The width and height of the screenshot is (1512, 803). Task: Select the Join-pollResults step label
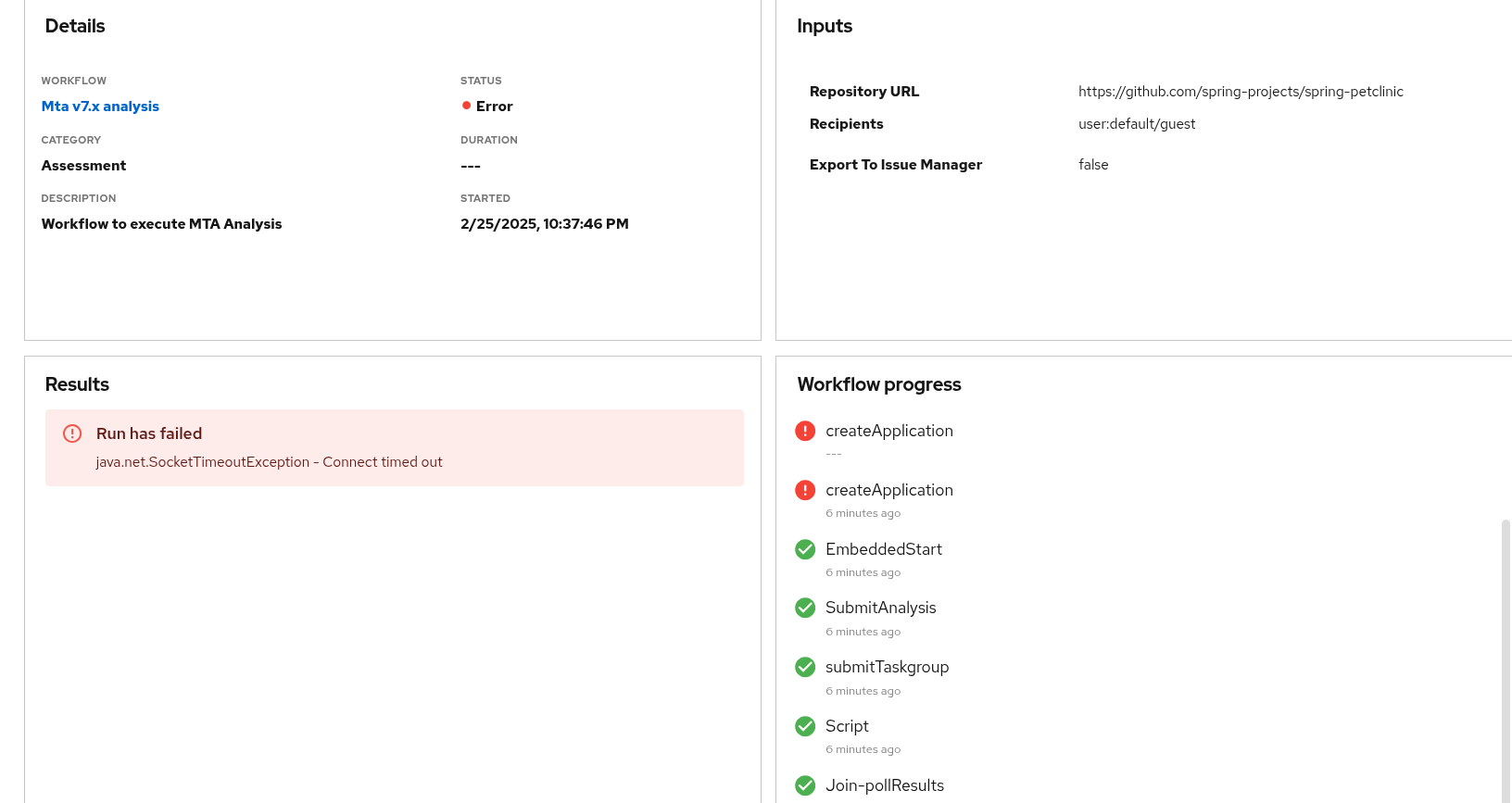(885, 785)
